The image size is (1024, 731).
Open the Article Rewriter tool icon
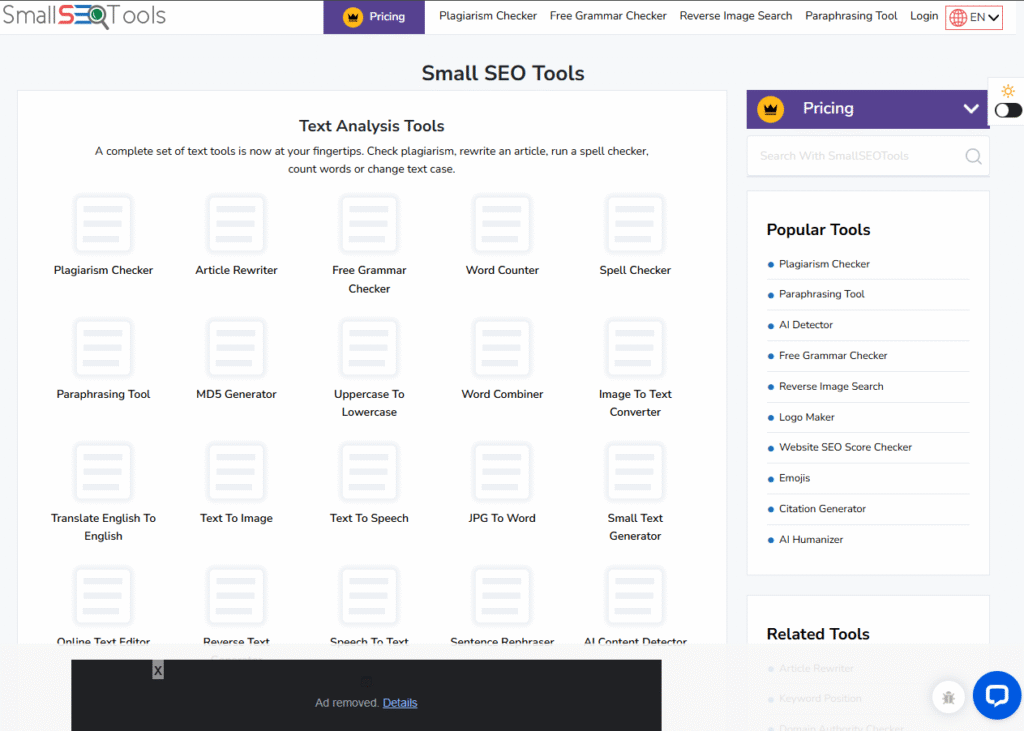click(236, 224)
